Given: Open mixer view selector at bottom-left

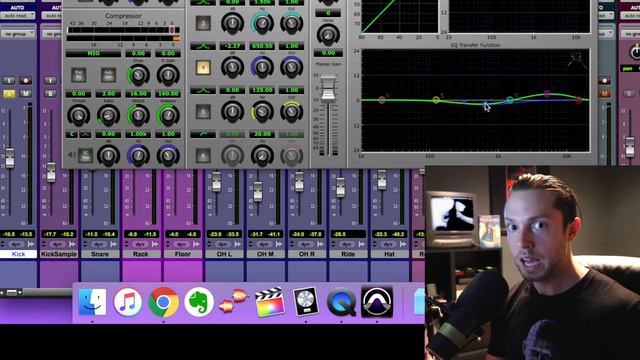Looking at the screenshot, I should 14,292.
